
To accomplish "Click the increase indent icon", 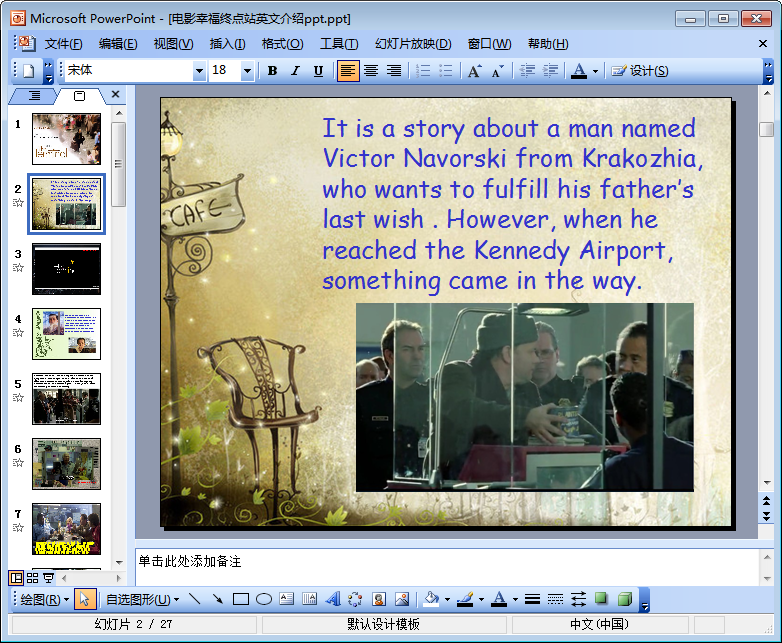I will [x=550, y=71].
